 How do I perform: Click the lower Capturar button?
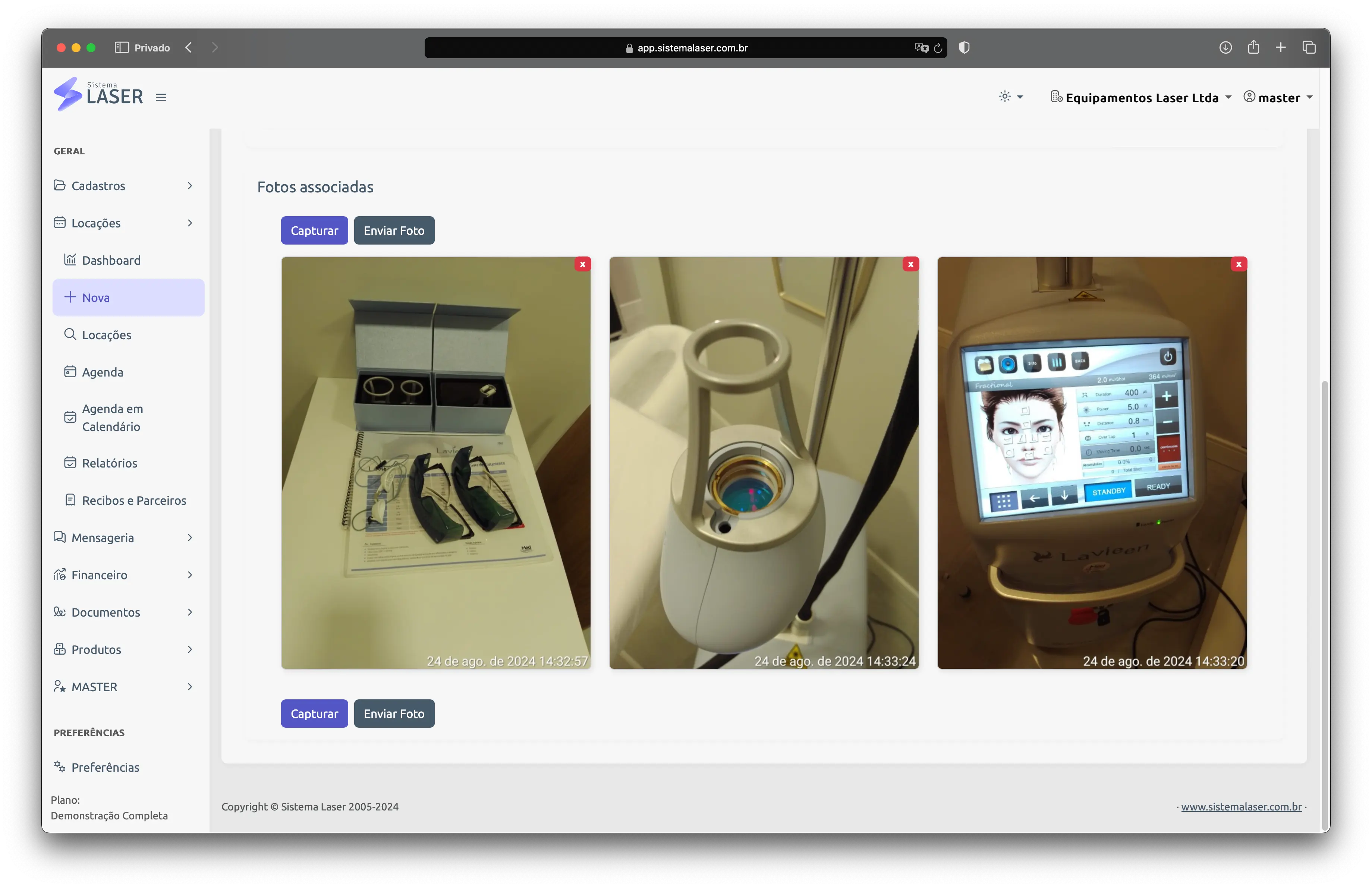(x=314, y=714)
